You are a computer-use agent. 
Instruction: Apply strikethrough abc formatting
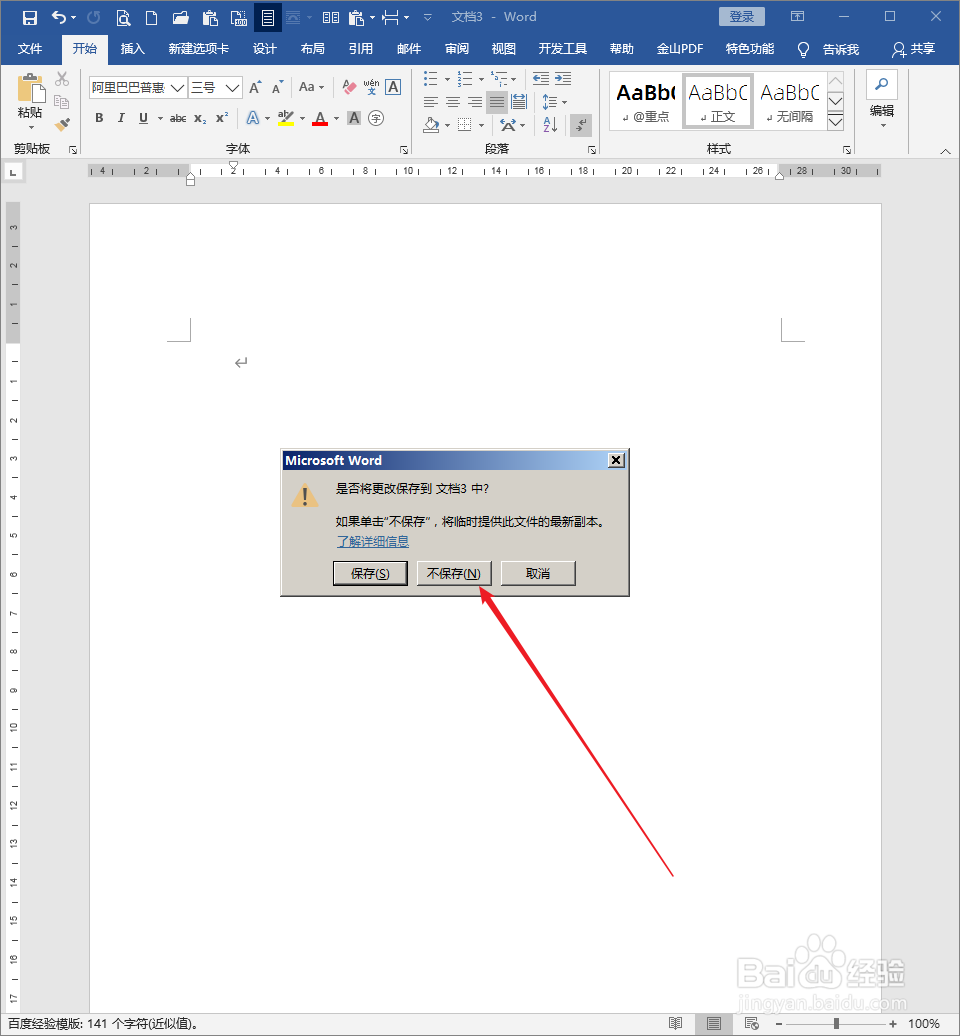[178, 118]
